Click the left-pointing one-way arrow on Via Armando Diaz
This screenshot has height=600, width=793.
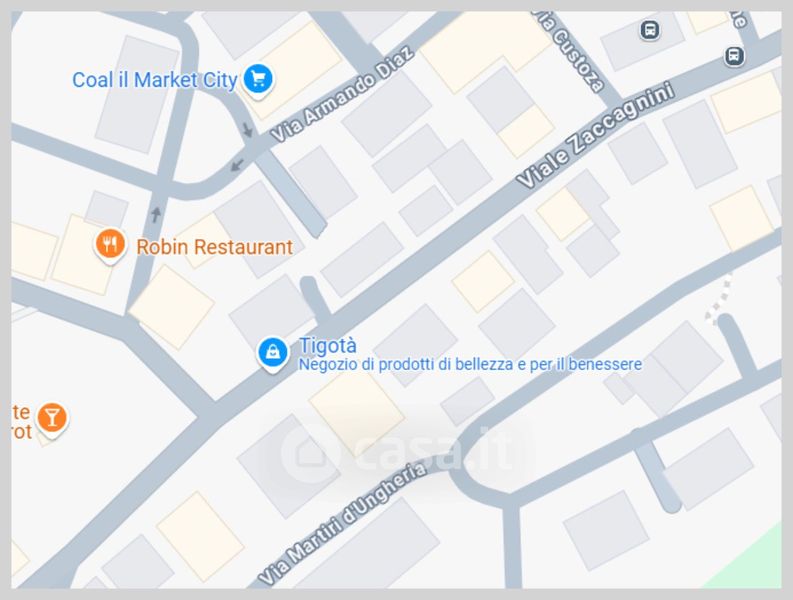point(236,165)
